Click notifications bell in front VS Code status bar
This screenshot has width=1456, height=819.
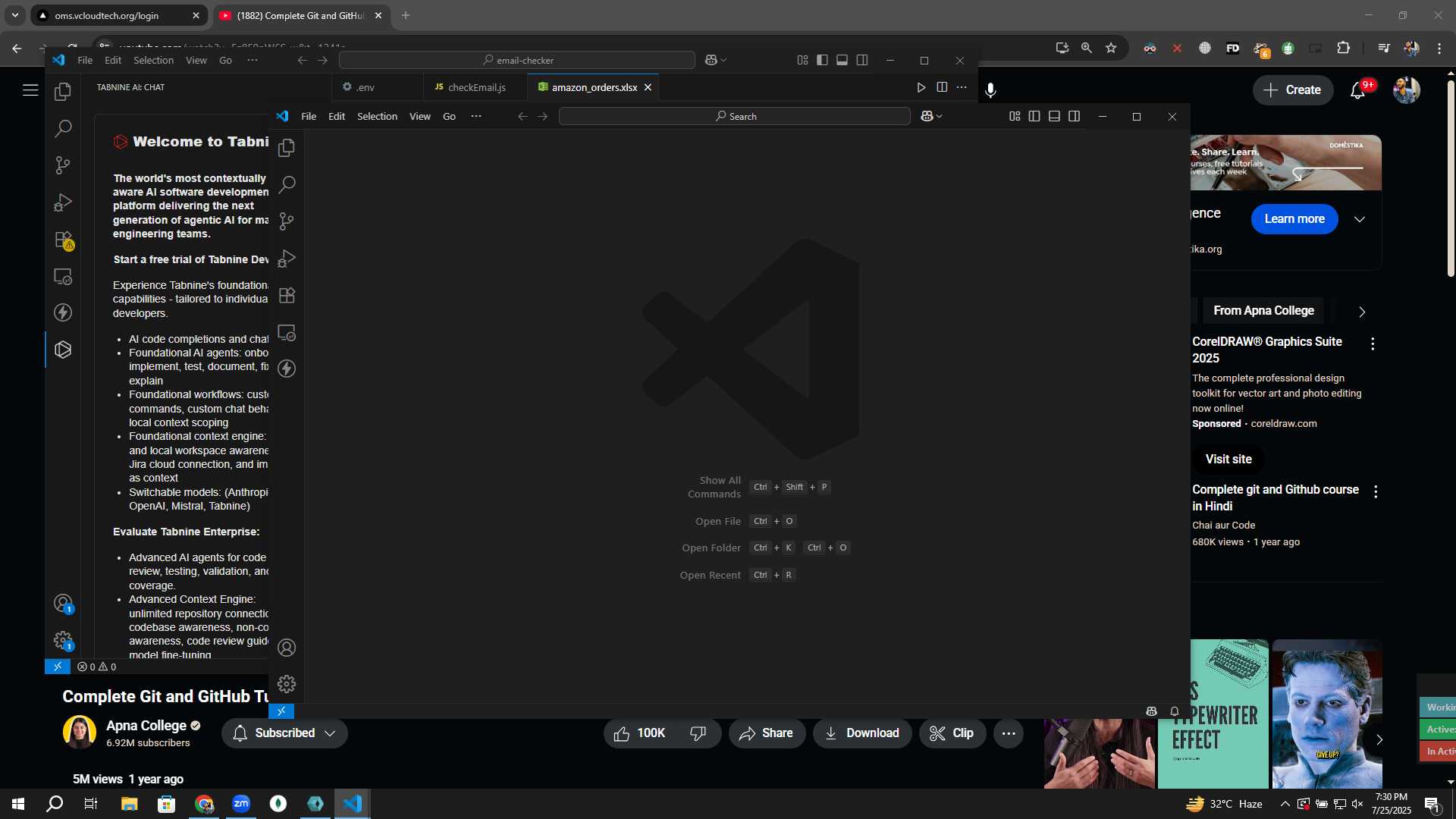point(1175,711)
